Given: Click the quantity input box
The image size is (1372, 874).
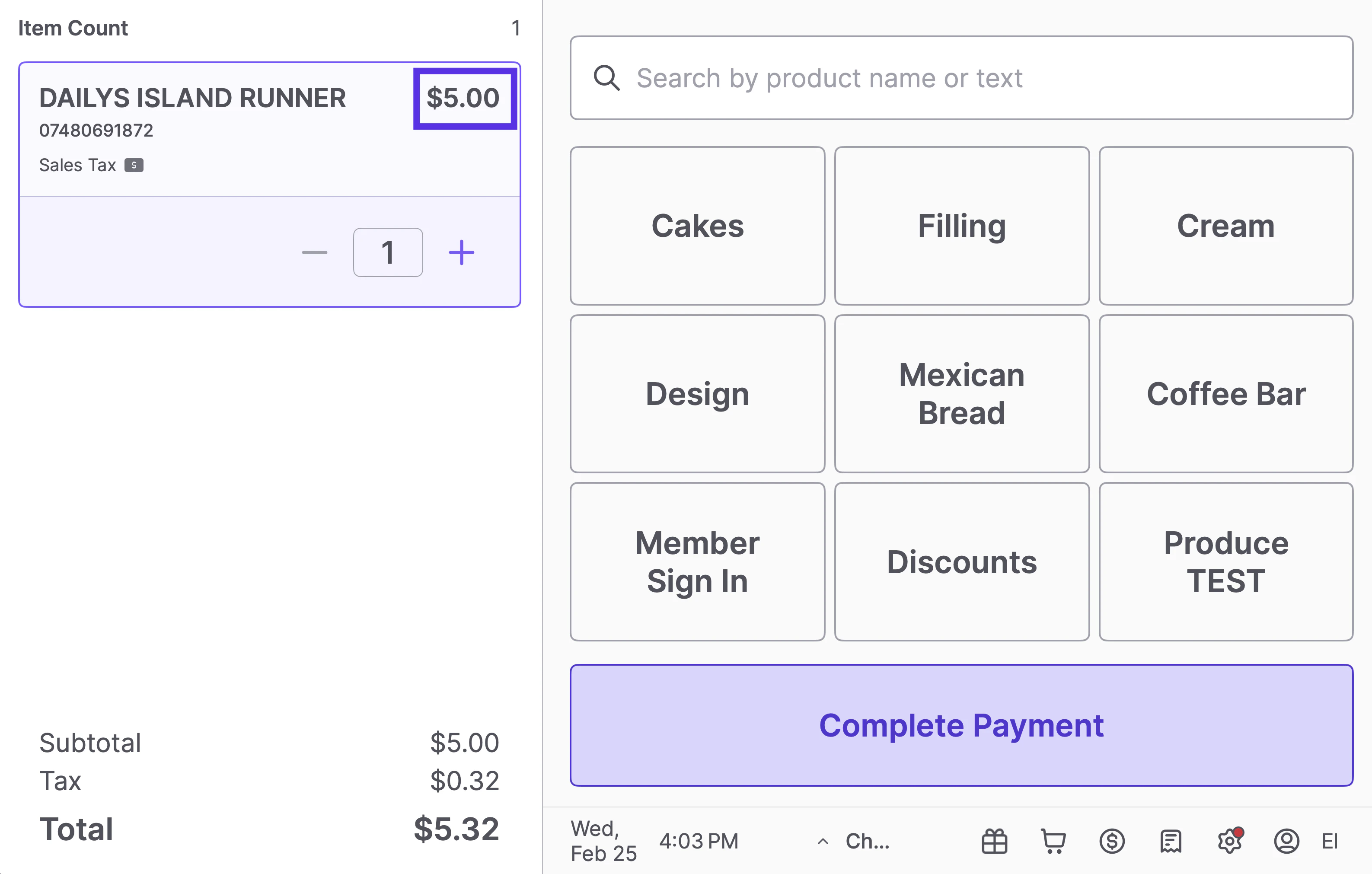Looking at the screenshot, I should tap(388, 252).
